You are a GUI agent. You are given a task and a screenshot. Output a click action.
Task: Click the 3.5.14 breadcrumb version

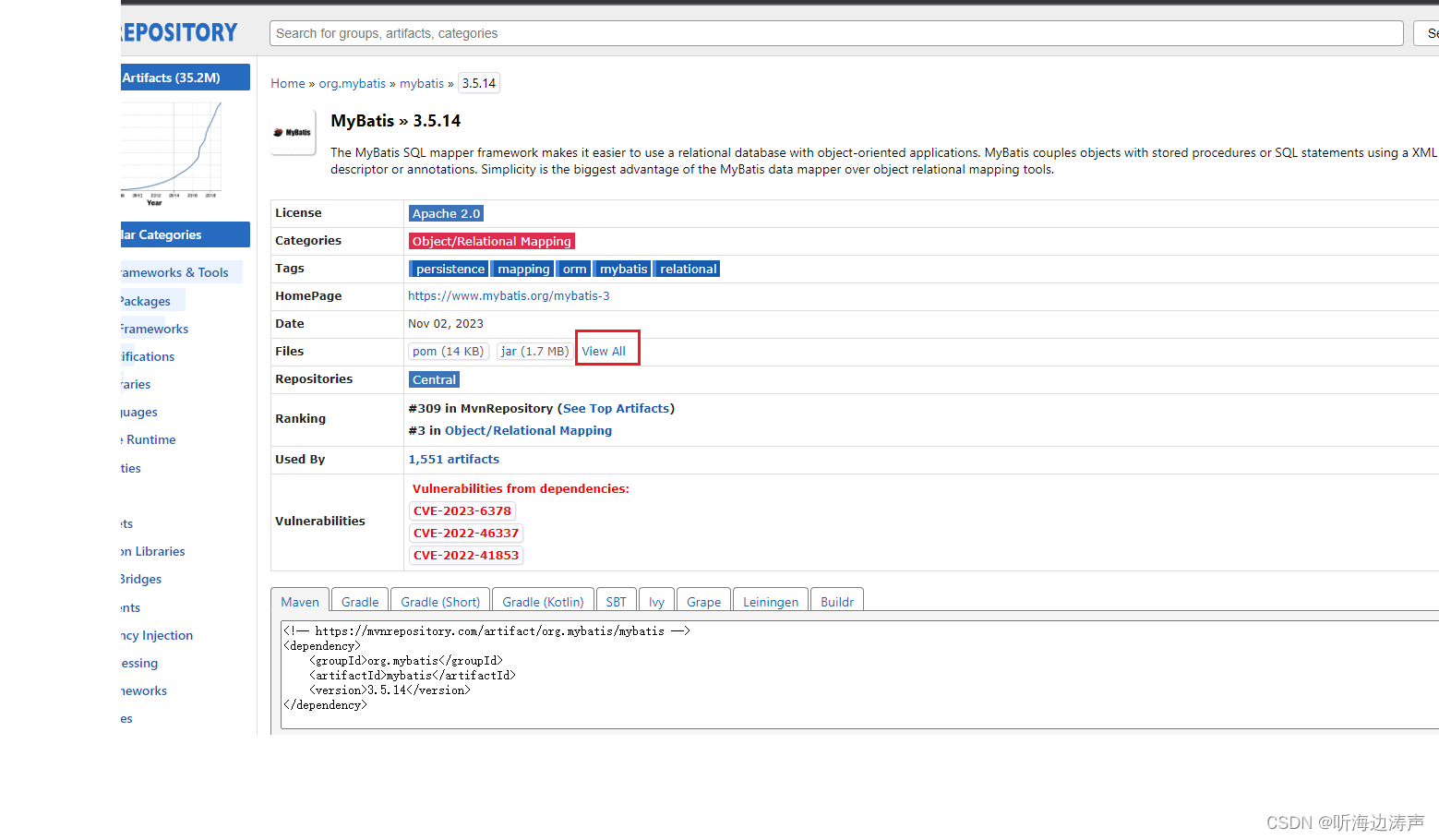479,83
